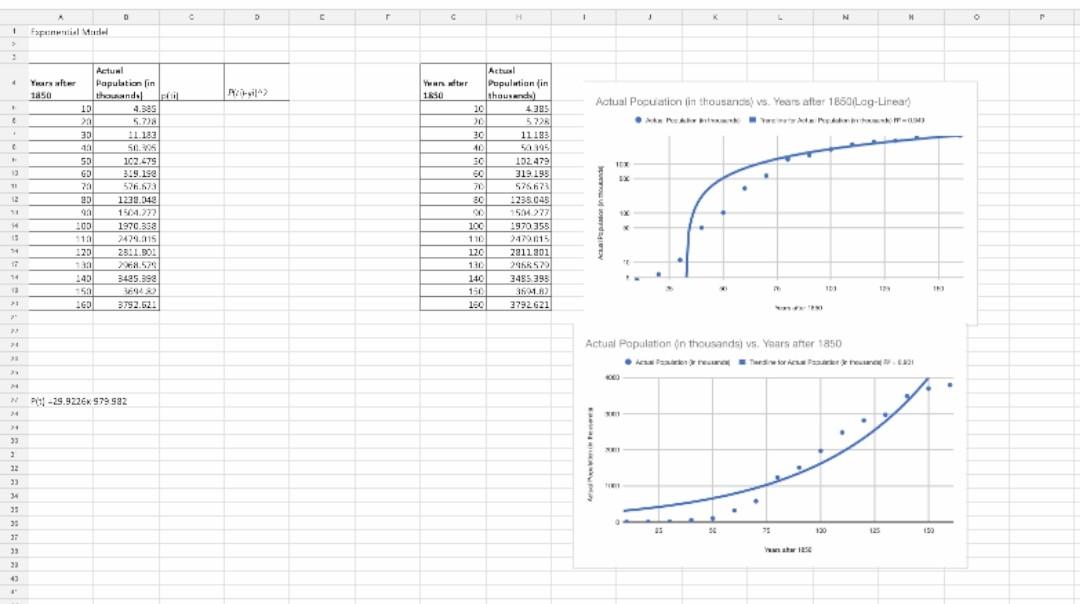Viewport: 1080px width, 604px height.
Task: Select the bottom chart title Actual Population vs Years
Action: [x=715, y=343]
